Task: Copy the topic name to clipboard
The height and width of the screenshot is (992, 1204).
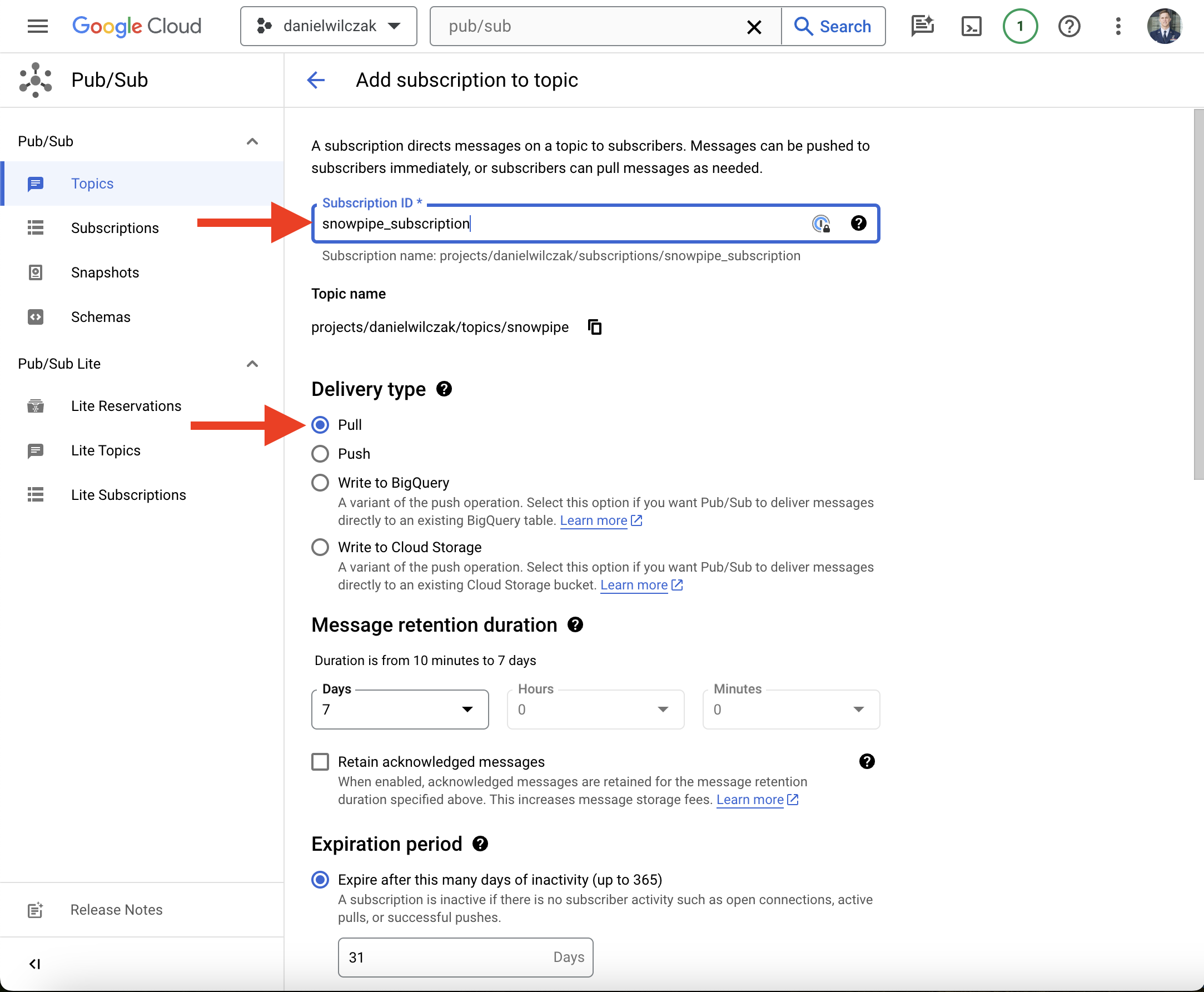Action: pyautogui.click(x=595, y=327)
